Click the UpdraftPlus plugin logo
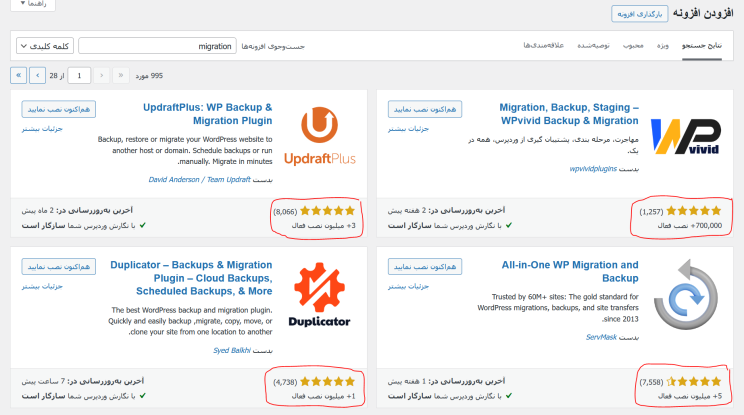 click(319, 136)
